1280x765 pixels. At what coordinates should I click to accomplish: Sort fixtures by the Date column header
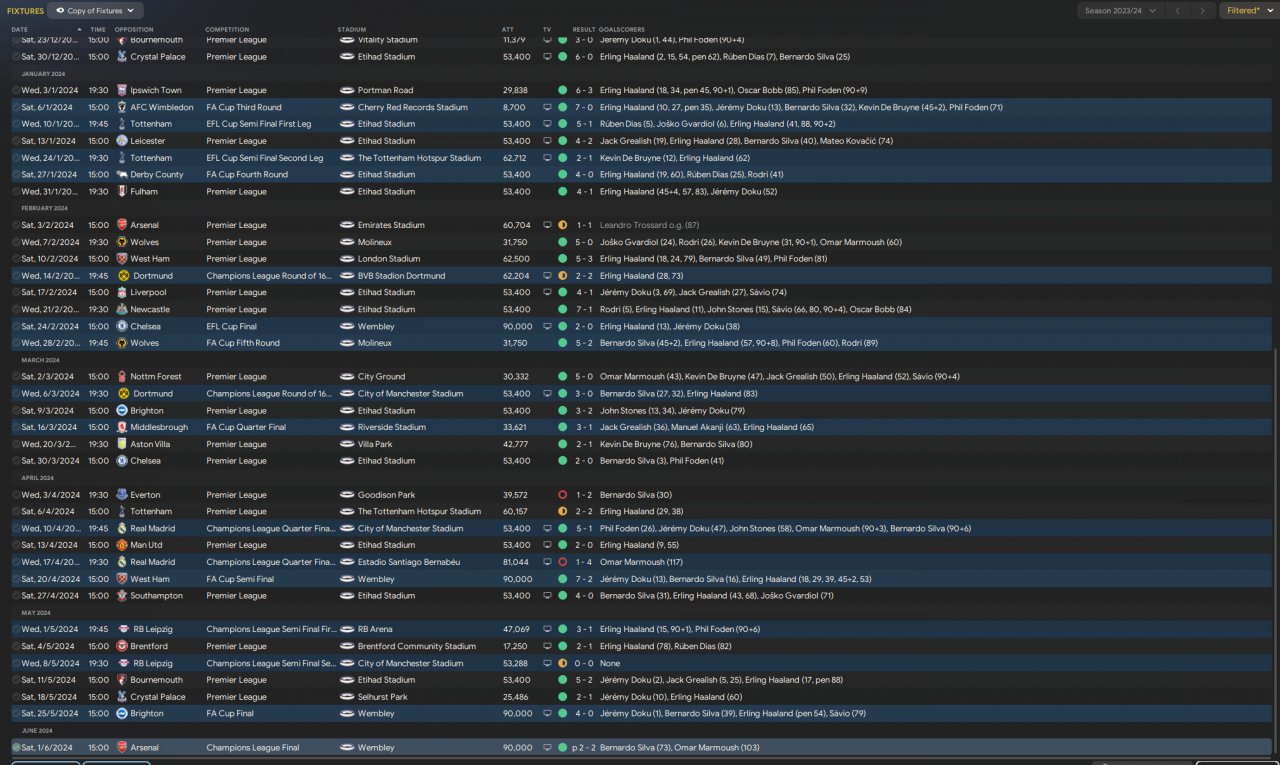[x=20, y=29]
